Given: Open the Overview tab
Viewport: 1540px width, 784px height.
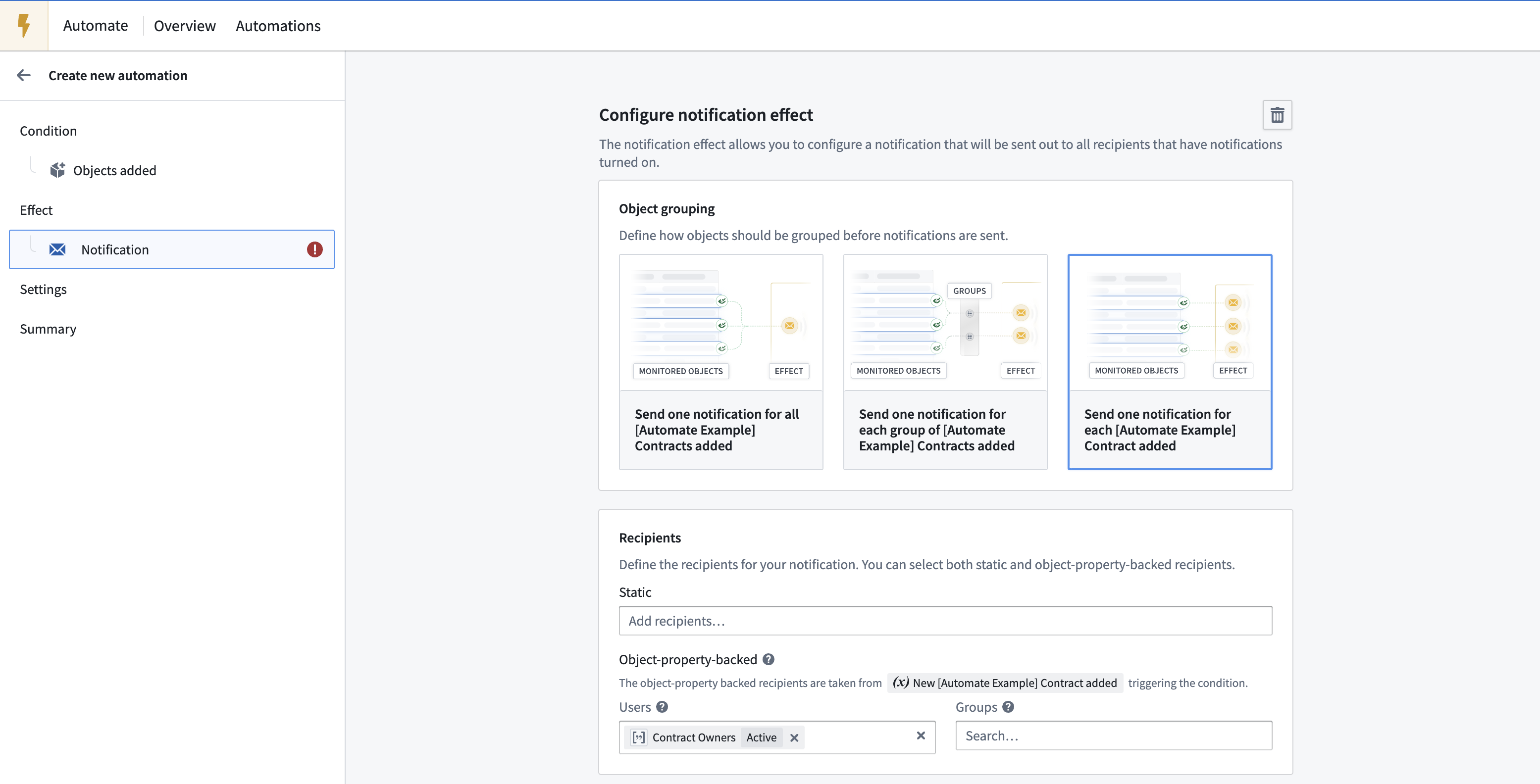Looking at the screenshot, I should [185, 26].
